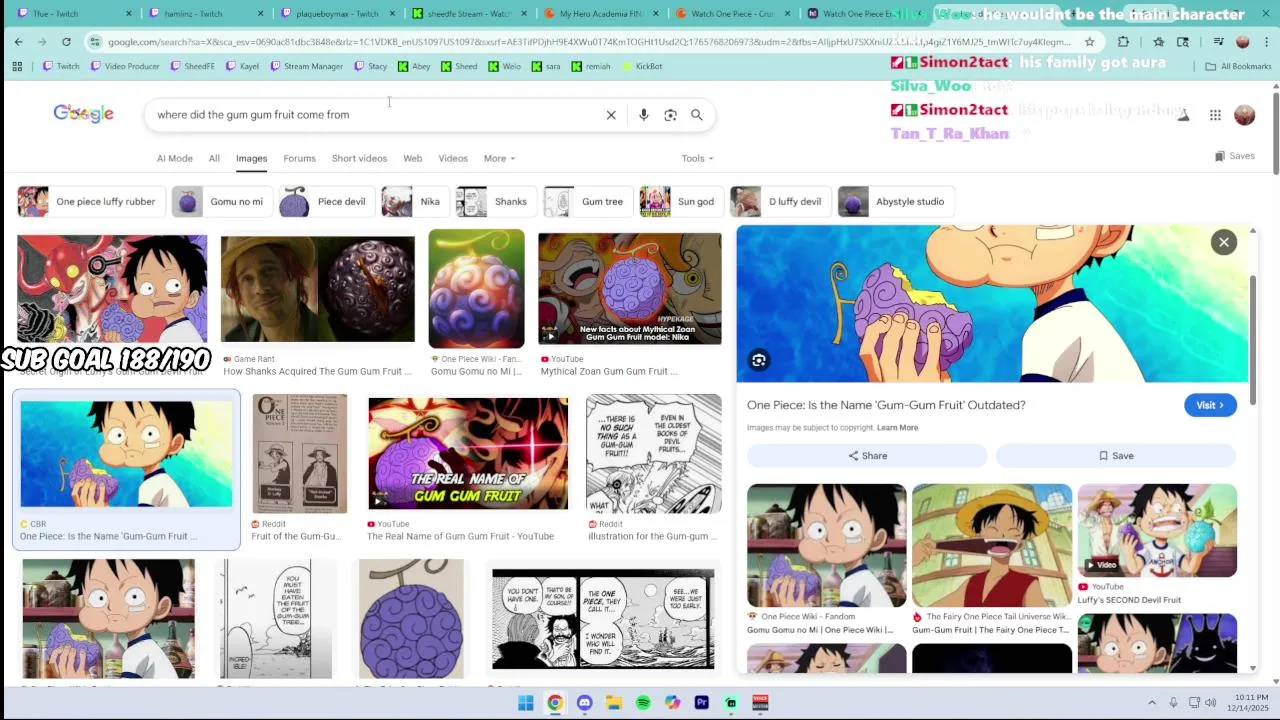
Task: Open the KickBot bookmark
Action: (x=642, y=66)
